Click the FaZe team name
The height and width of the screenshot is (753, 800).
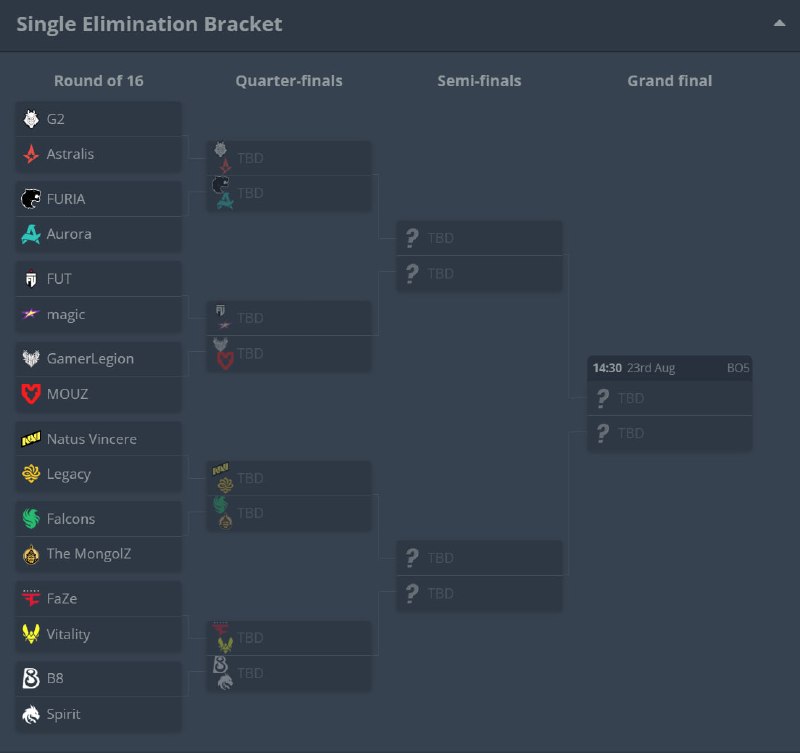pyautogui.click(x=62, y=598)
